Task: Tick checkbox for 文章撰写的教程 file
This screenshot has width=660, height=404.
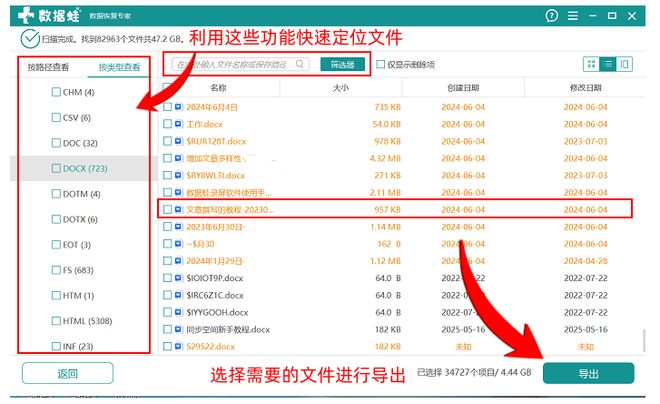Action: [168, 209]
